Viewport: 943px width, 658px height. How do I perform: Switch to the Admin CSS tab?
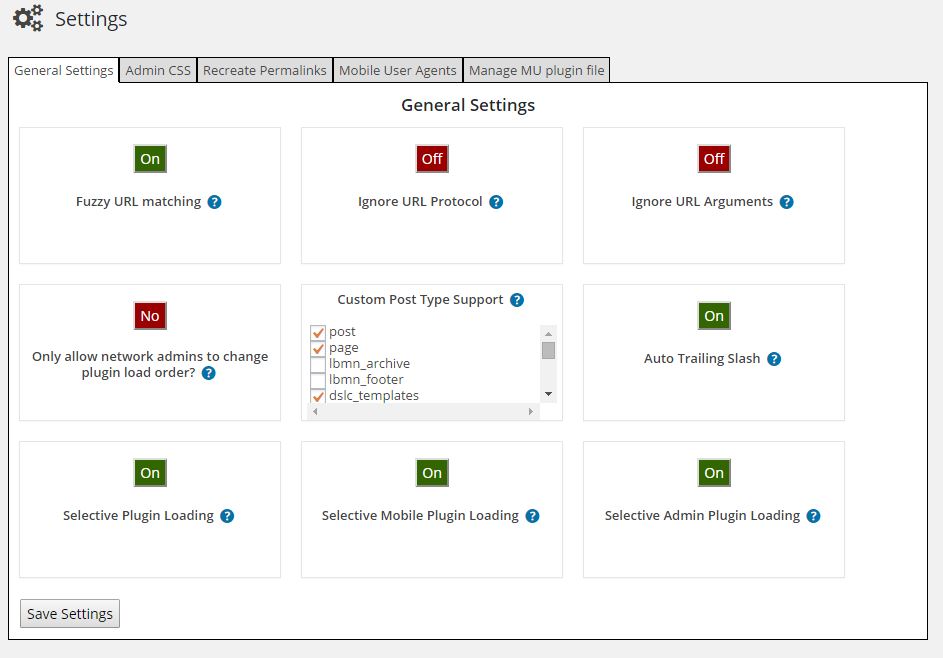point(158,70)
